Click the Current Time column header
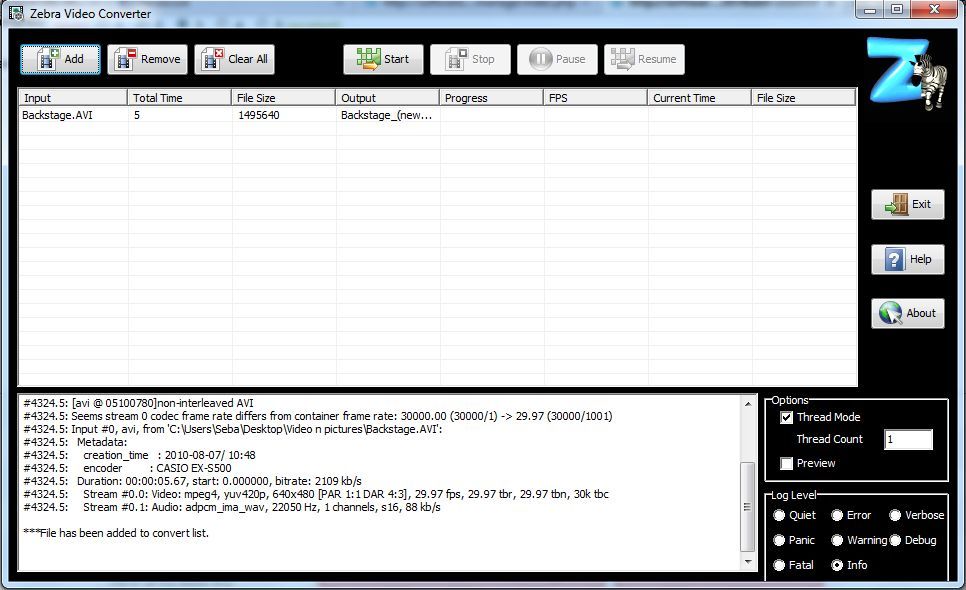 coord(699,98)
